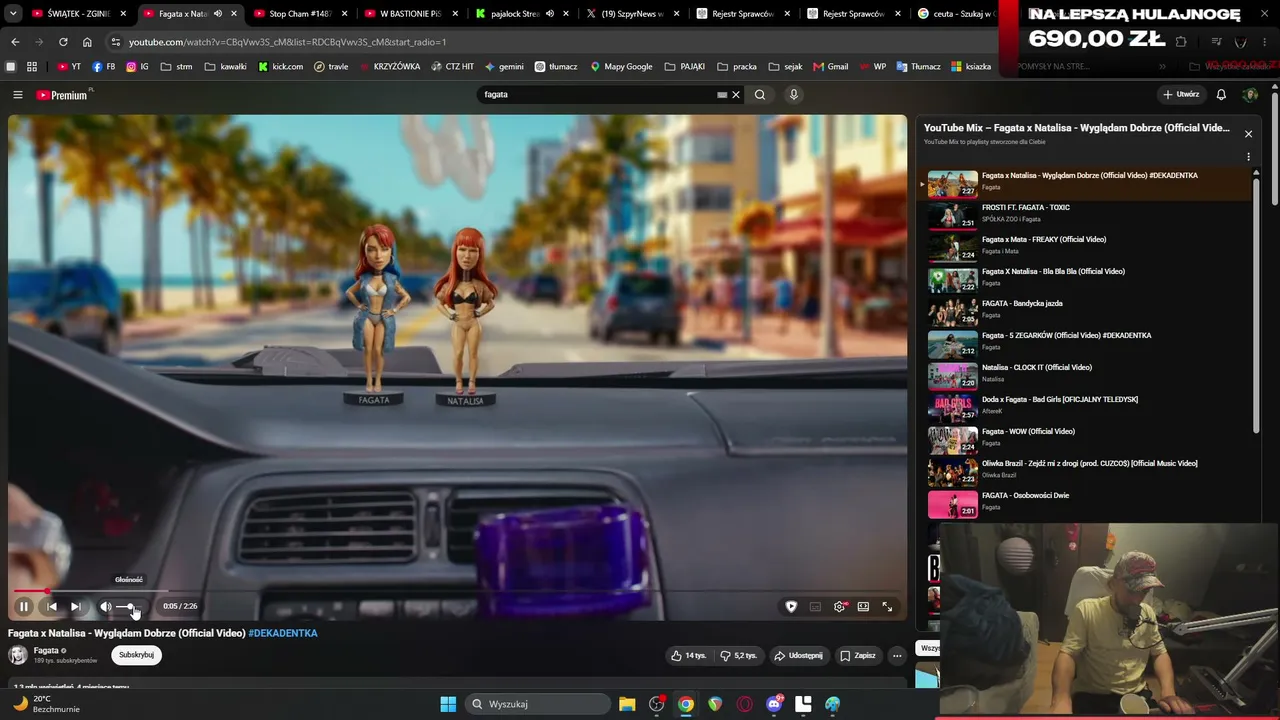Viewport: 1280px width, 720px height.
Task: Switch to the ŚWIĄTEK - ZGINIE browser tab
Action: click(78, 14)
